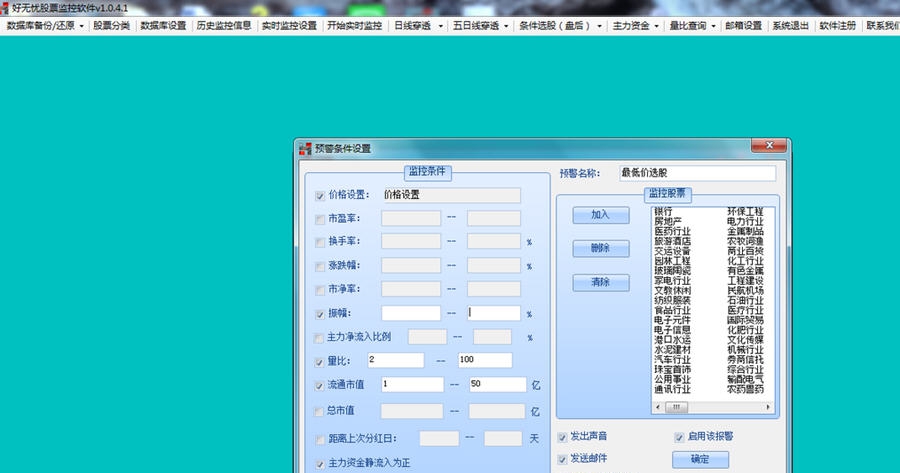
Task: Select 环保工程 in the stock list
Action: (746, 212)
